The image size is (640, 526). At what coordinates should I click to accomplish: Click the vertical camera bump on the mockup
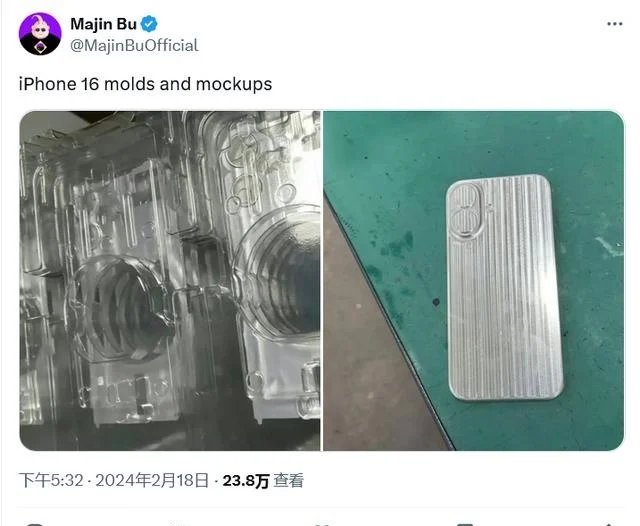tap(467, 211)
